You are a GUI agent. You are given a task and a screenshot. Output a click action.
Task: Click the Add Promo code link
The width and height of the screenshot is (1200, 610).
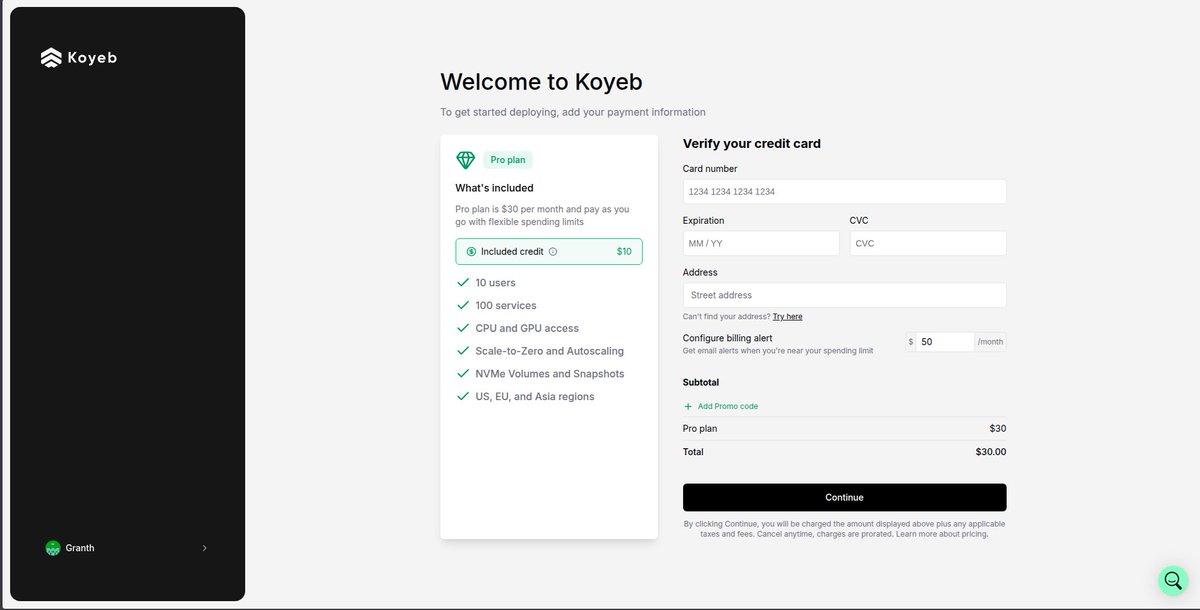click(x=728, y=407)
